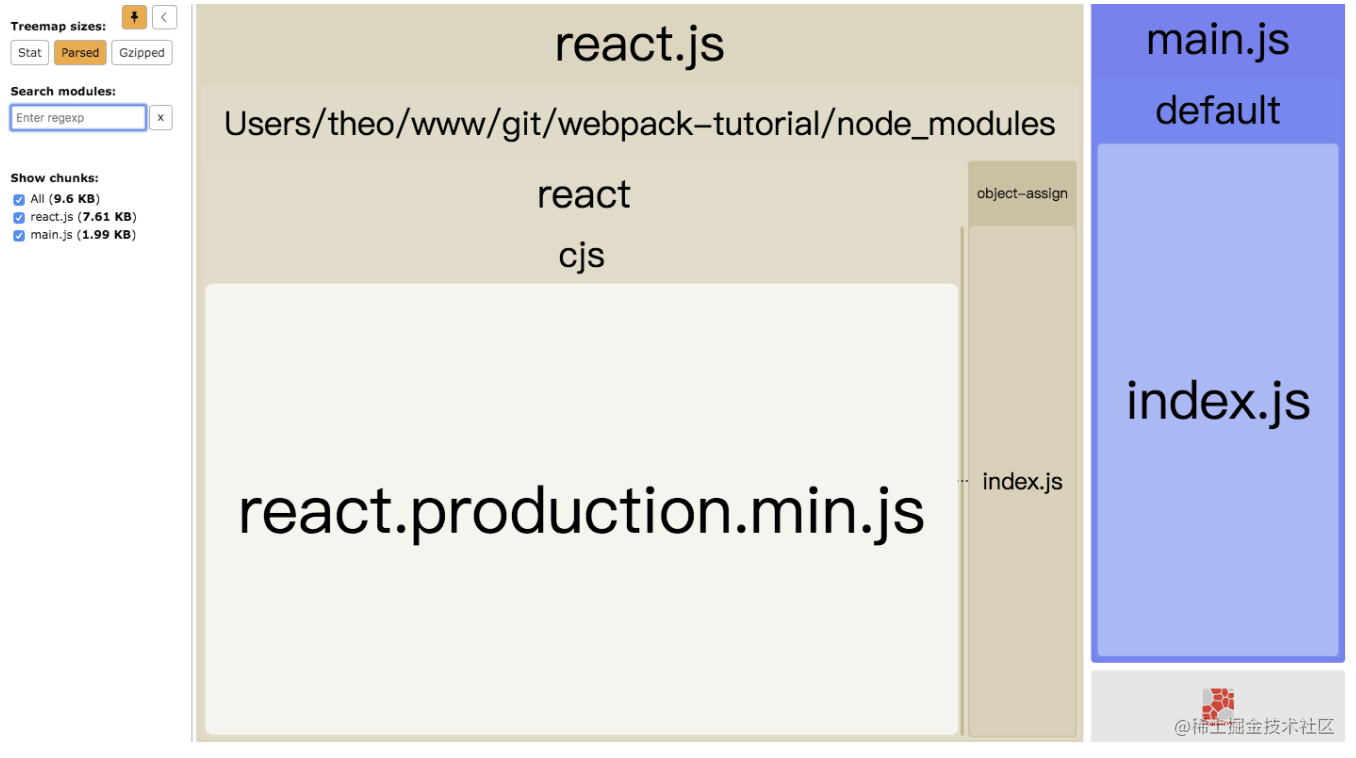Clear the search with the x button
Screen dimensions: 1356x758
(161, 118)
